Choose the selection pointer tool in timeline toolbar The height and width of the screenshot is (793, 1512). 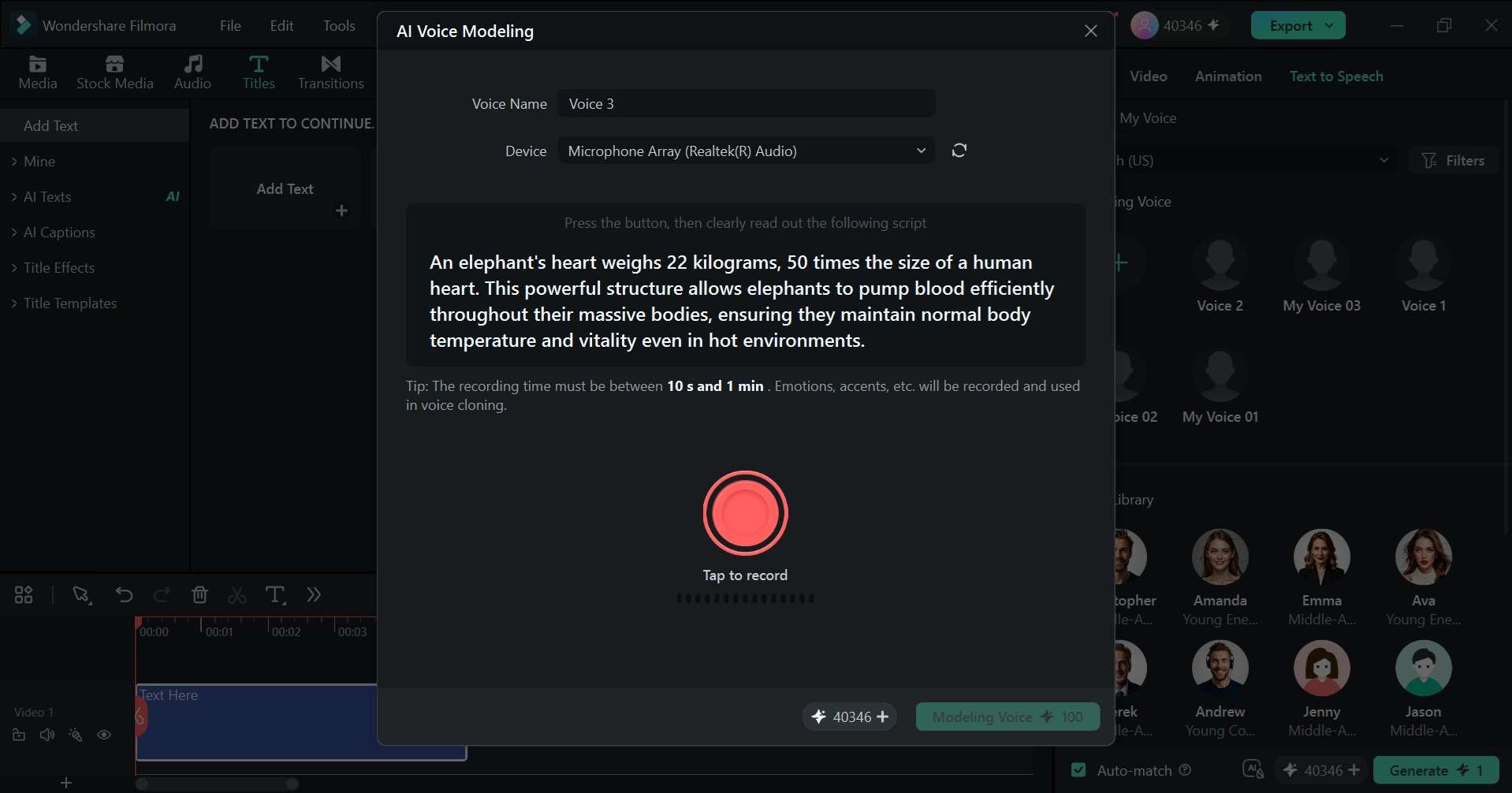[81, 594]
